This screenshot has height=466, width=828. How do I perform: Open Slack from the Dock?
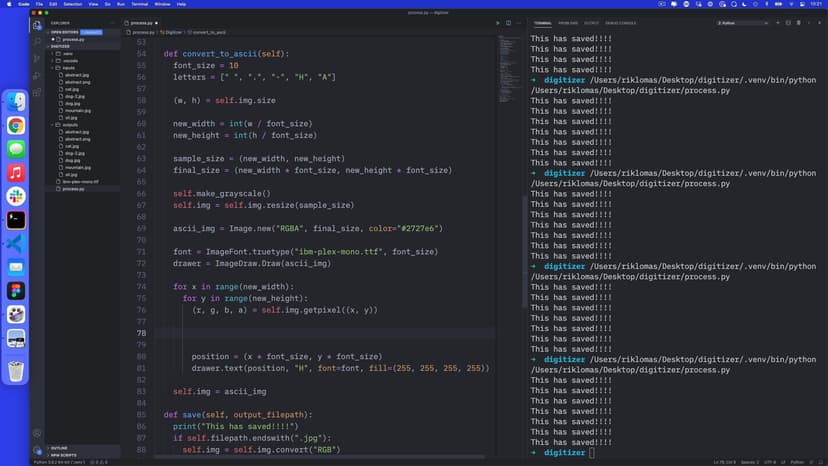[16, 195]
